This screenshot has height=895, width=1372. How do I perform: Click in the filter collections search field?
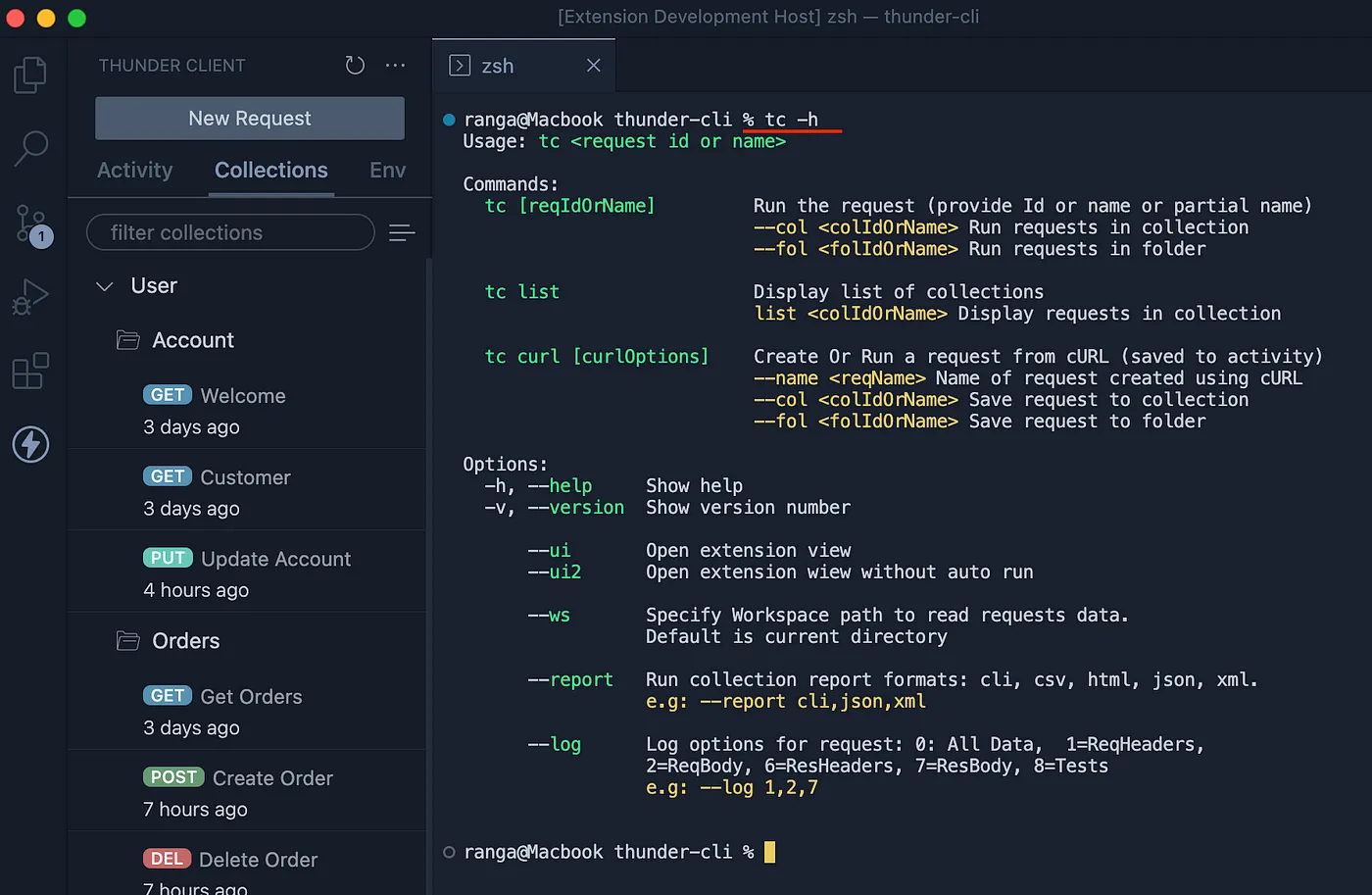click(x=230, y=233)
